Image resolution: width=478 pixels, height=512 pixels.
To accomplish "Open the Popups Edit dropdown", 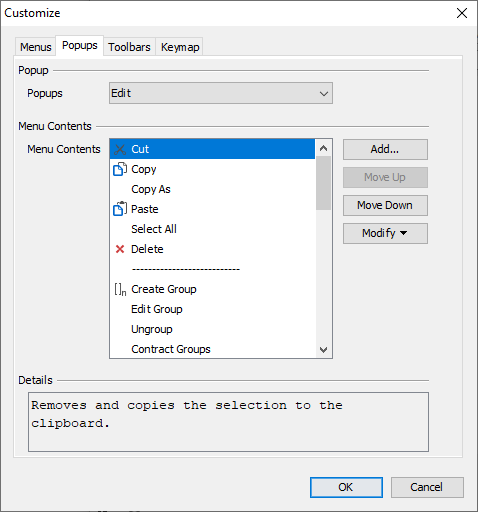I will tap(221, 93).
